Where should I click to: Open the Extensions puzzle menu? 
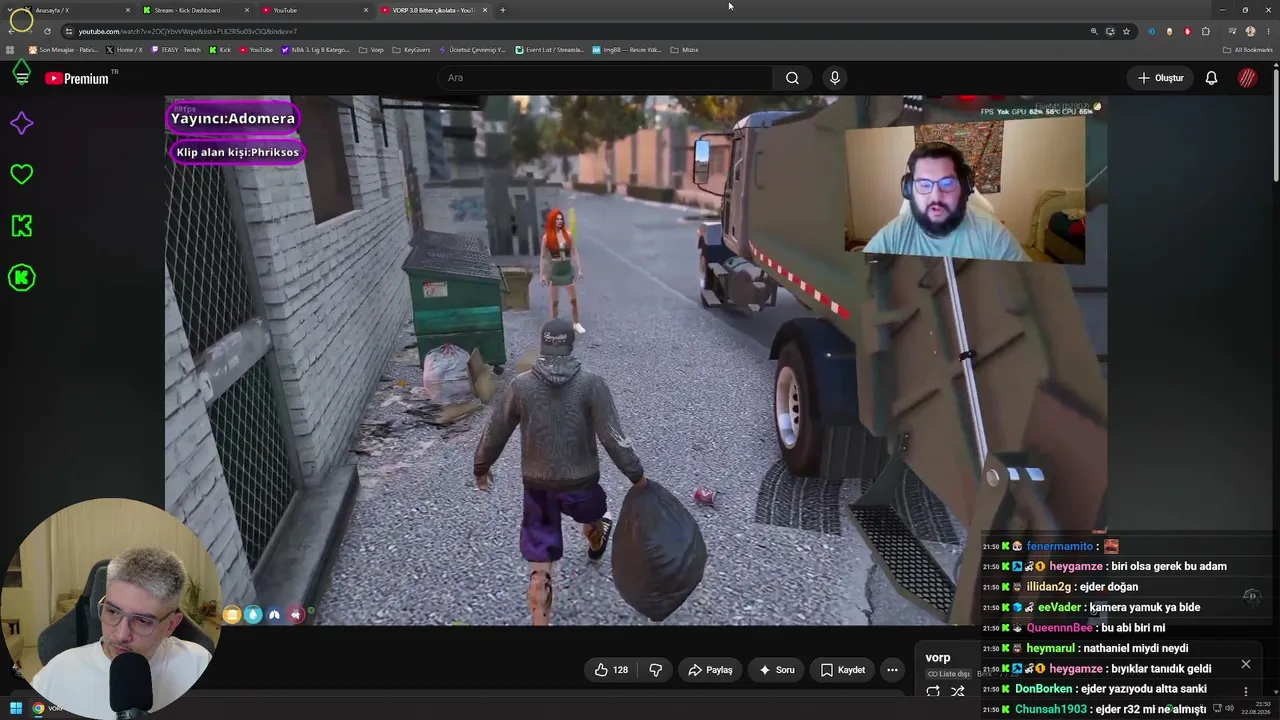[1206, 31]
